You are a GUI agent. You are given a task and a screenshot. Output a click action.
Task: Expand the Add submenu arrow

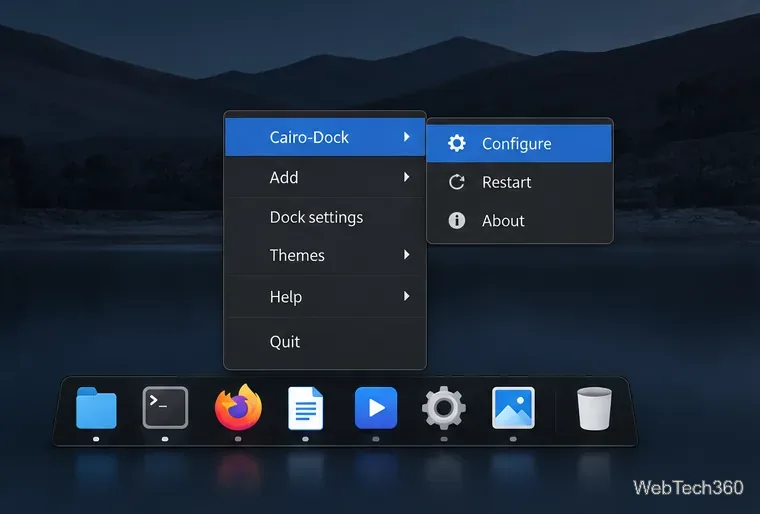coord(407,177)
